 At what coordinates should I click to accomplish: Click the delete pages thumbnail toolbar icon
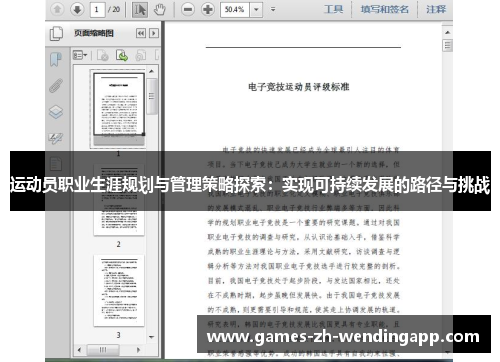click(x=103, y=55)
